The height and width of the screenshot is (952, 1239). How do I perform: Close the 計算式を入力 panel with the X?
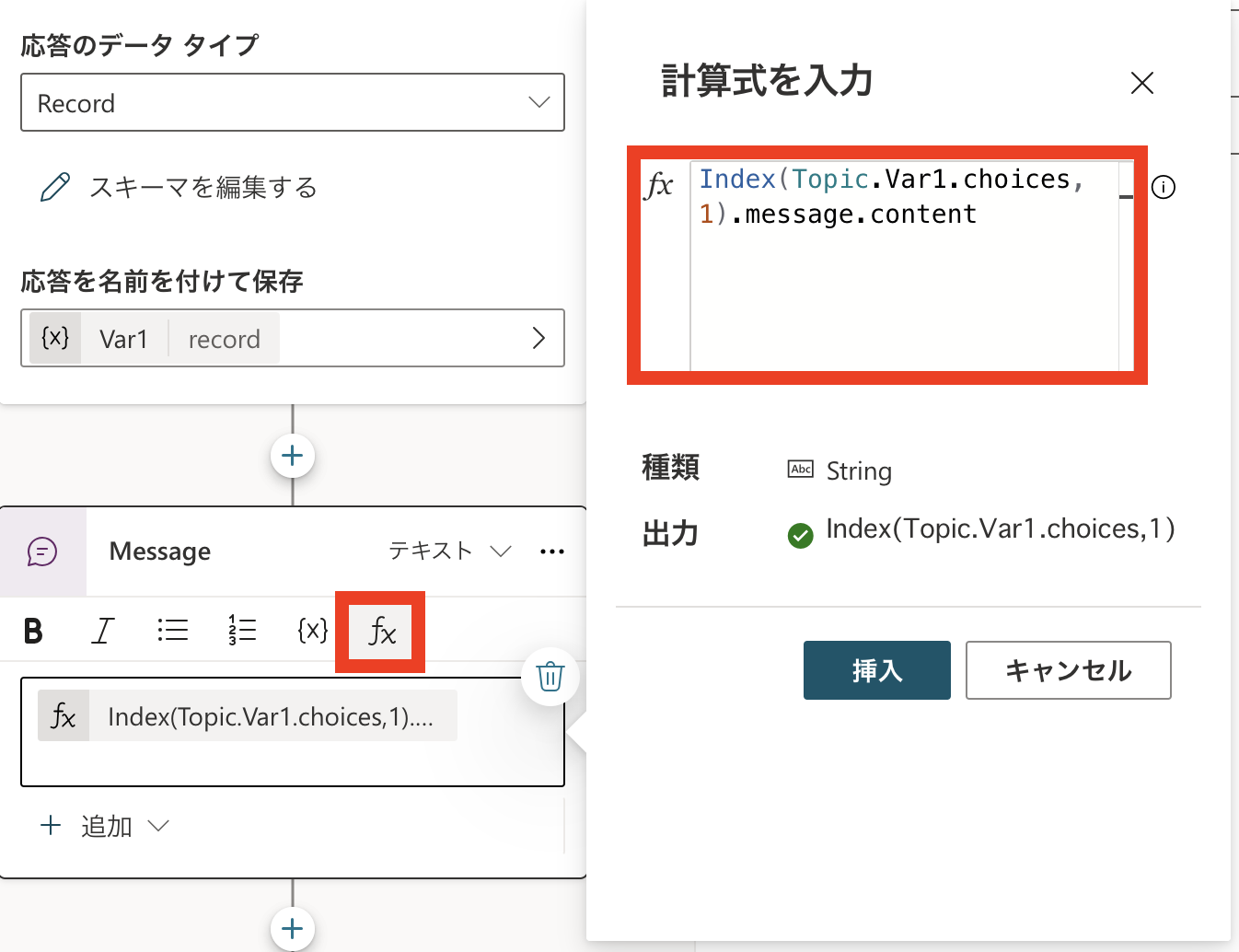(1141, 83)
